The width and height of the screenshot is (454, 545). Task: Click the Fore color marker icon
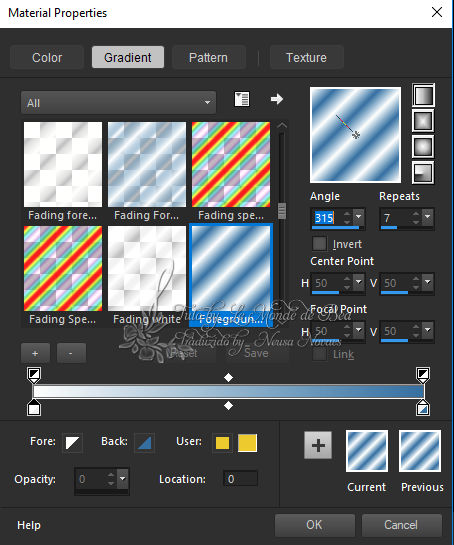coord(73,443)
